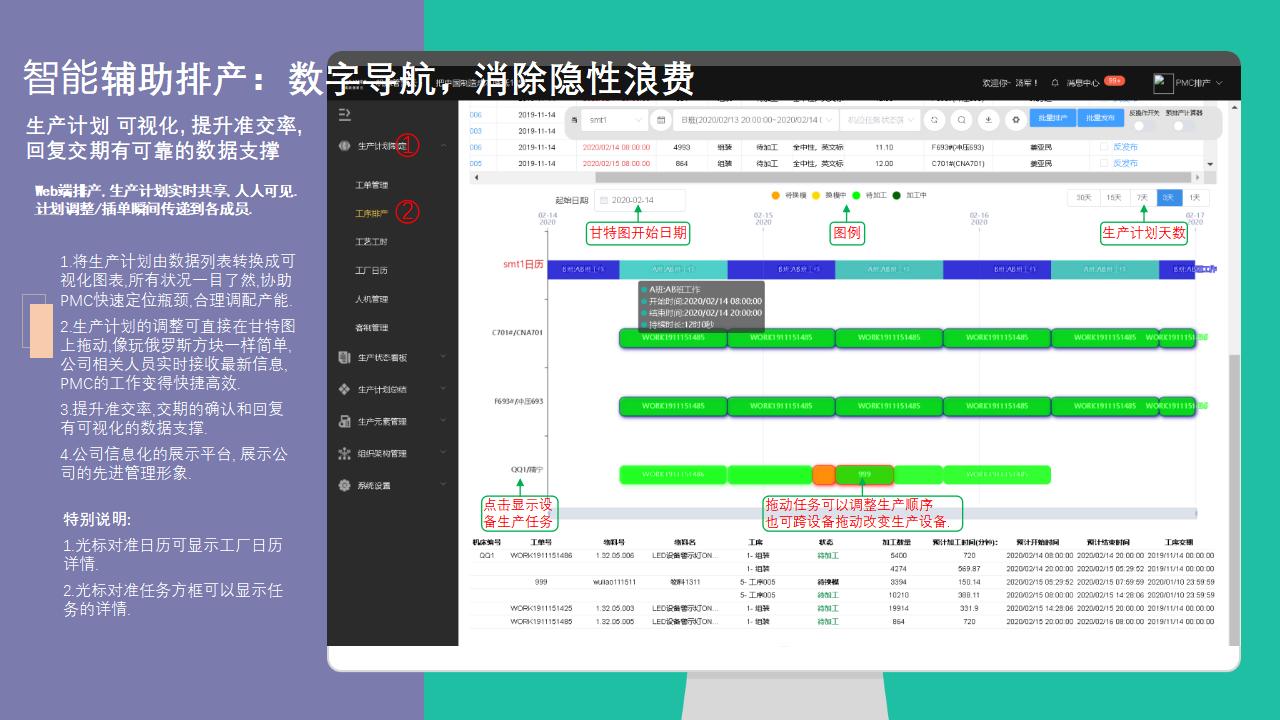
Task: Expand the 系统设置 menu chevron
Action: 443,485
